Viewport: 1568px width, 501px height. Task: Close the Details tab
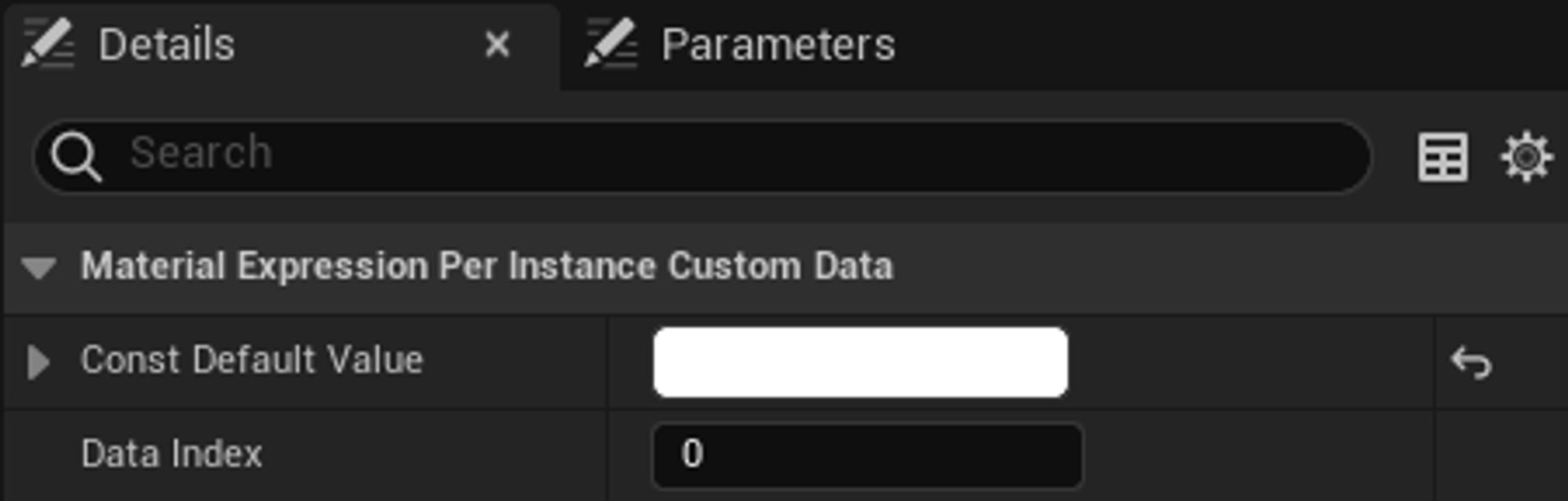tap(498, 45)
